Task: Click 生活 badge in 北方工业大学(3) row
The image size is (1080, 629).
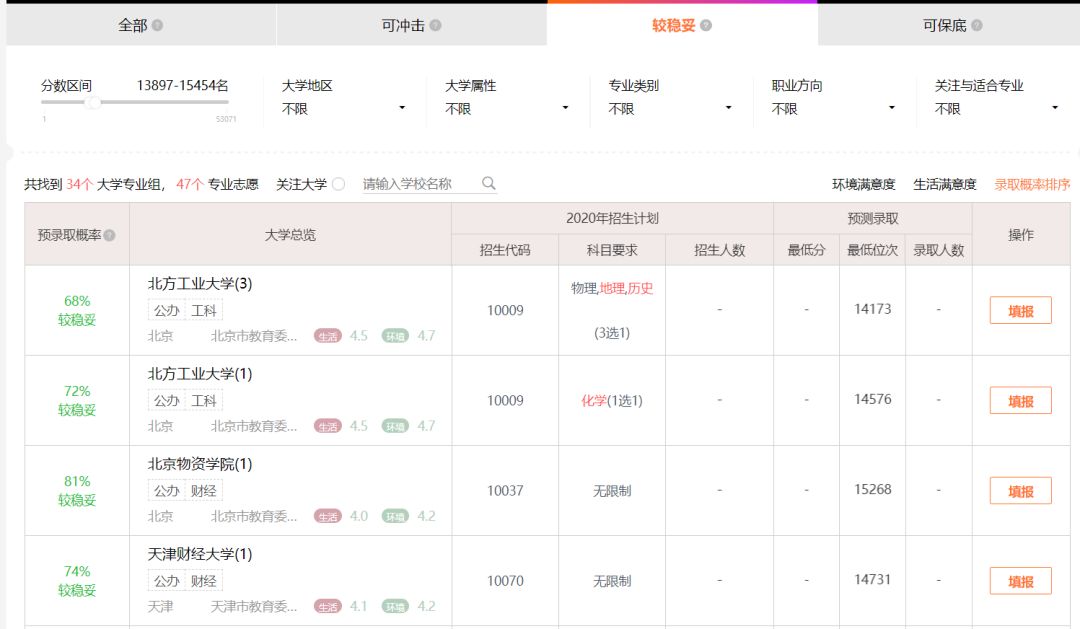Action: pyautogui.click(x=328, y=336)
